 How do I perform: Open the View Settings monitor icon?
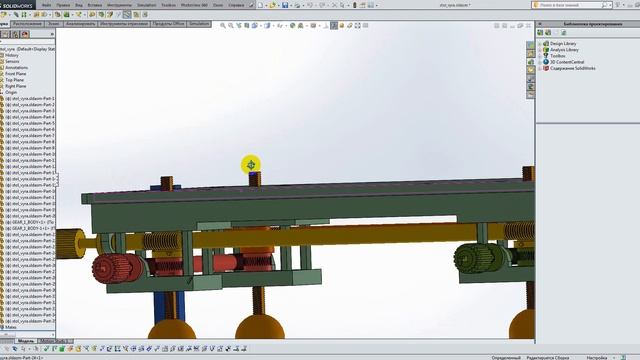click(x=313, y=25)
